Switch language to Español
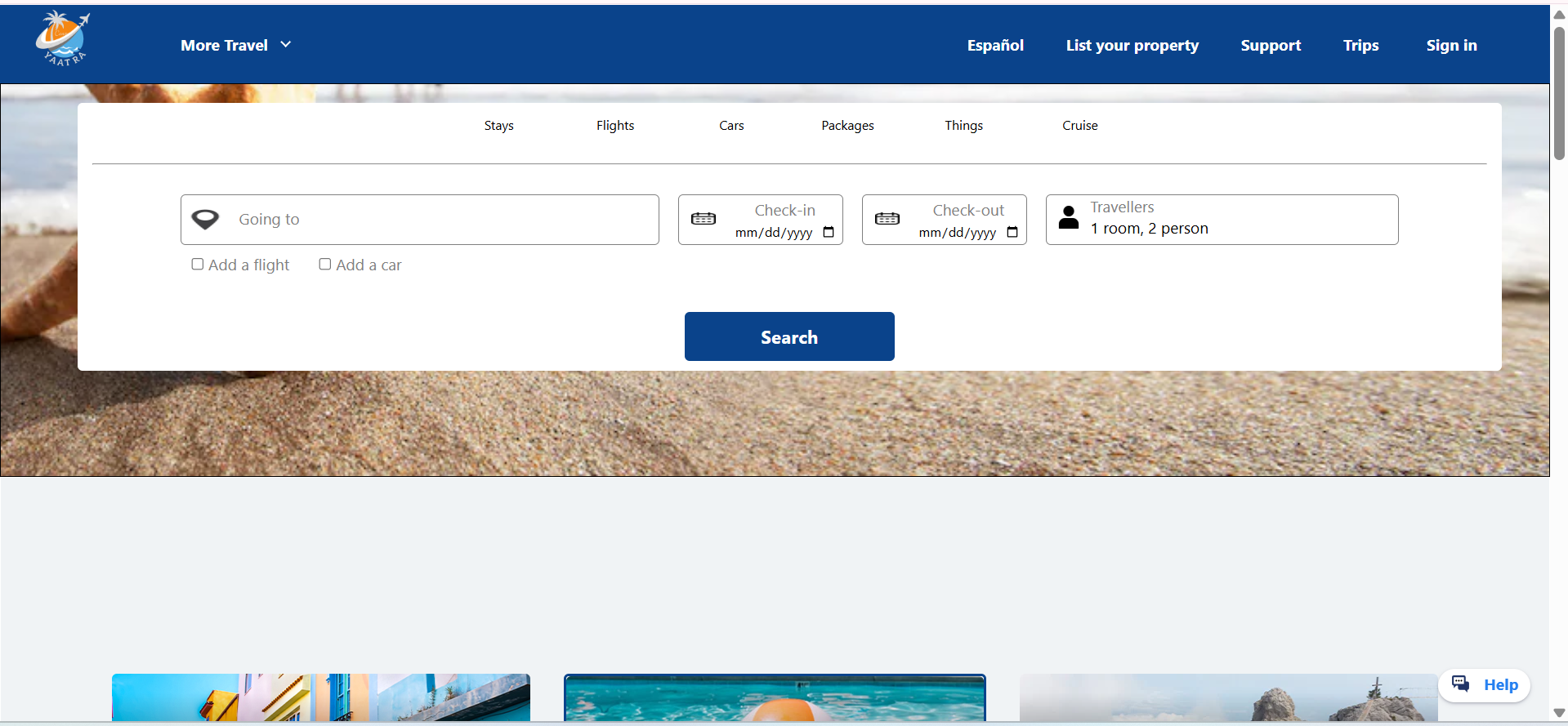The image size is (1568, 726). point(995,46)
